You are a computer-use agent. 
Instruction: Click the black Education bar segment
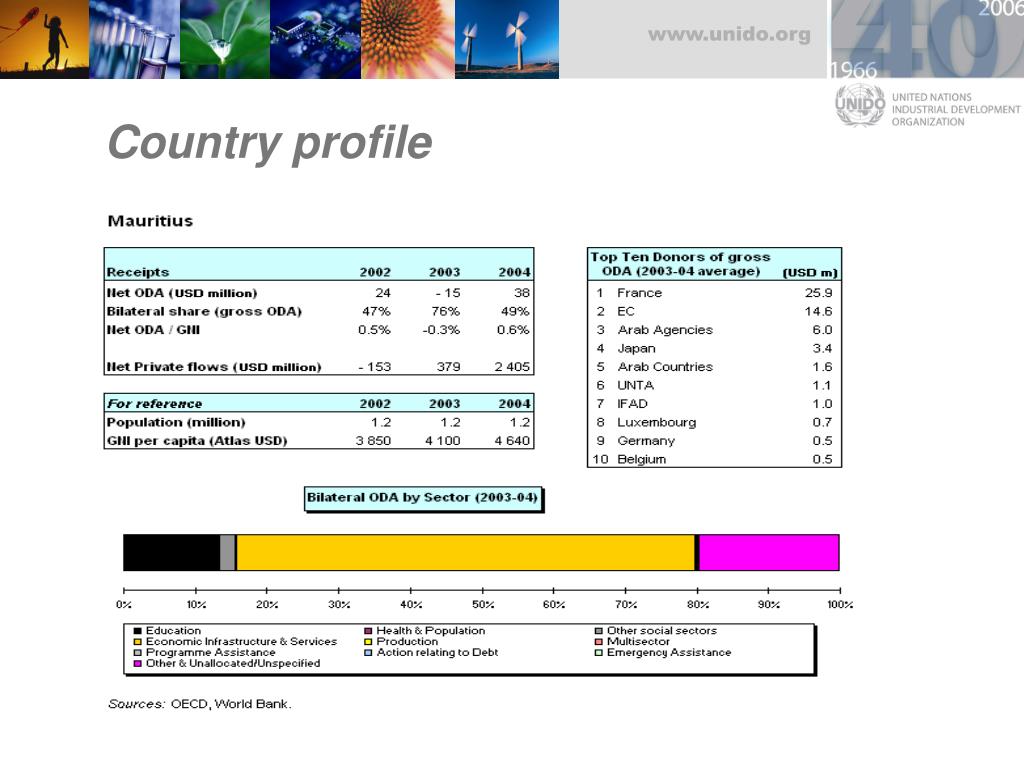point(172,552)
